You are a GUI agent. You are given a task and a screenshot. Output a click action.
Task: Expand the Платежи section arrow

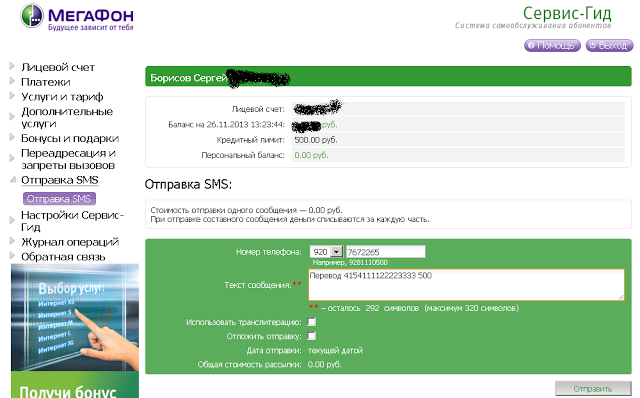12,81
